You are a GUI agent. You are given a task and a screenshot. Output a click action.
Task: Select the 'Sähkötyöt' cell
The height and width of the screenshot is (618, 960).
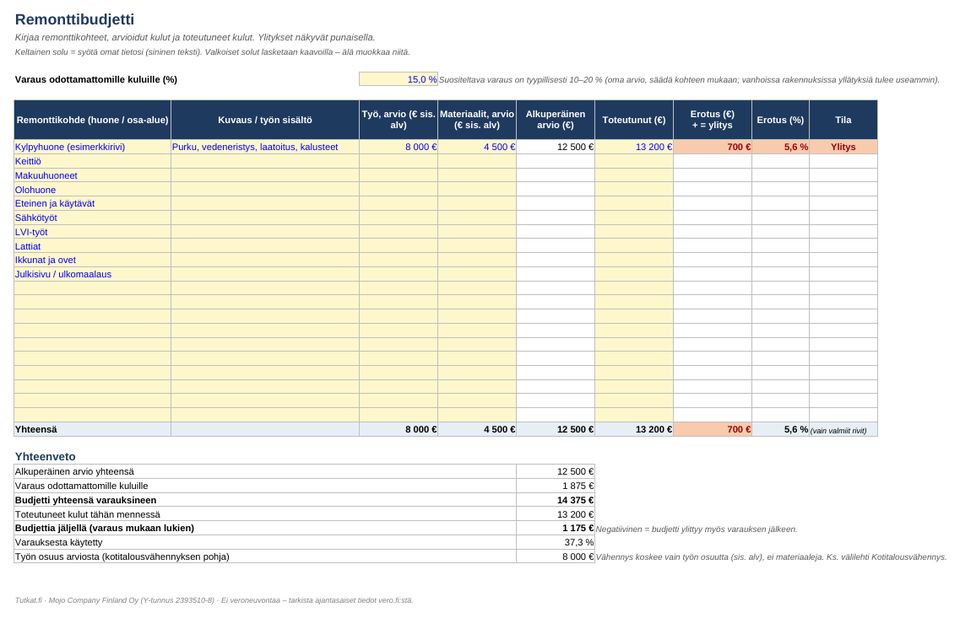point(92,217)
